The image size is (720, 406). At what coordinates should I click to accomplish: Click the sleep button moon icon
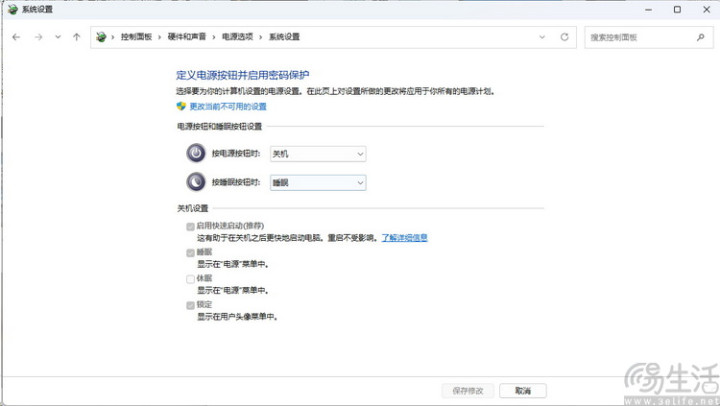(196, 182)
